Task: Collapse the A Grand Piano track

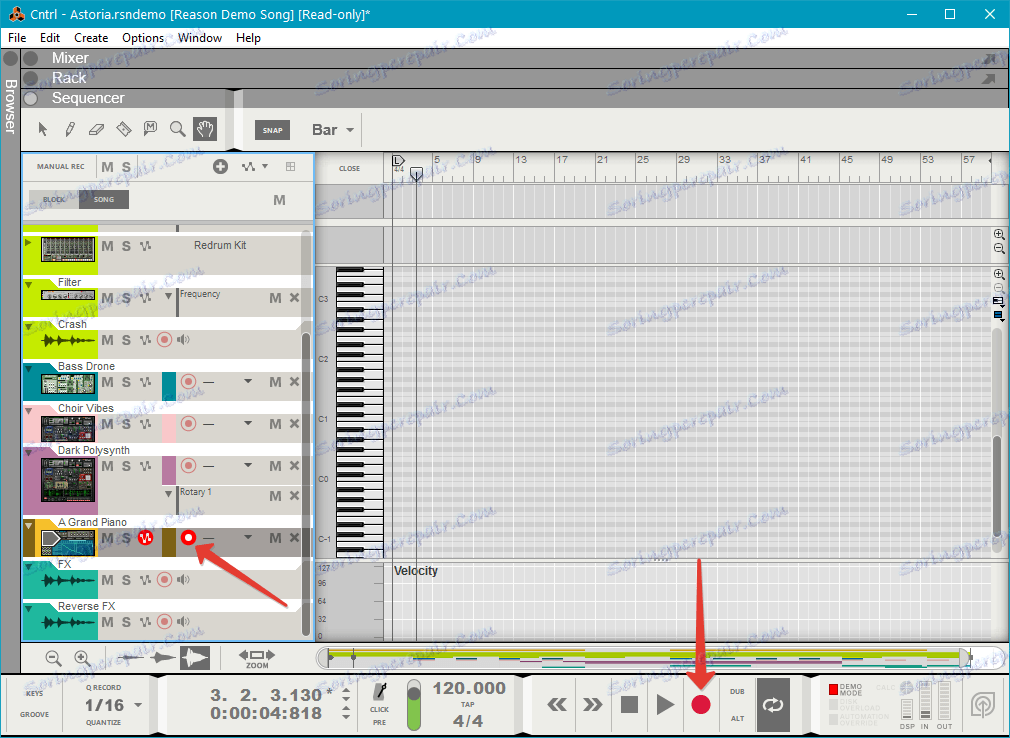Action: click(x=29, y=525)
